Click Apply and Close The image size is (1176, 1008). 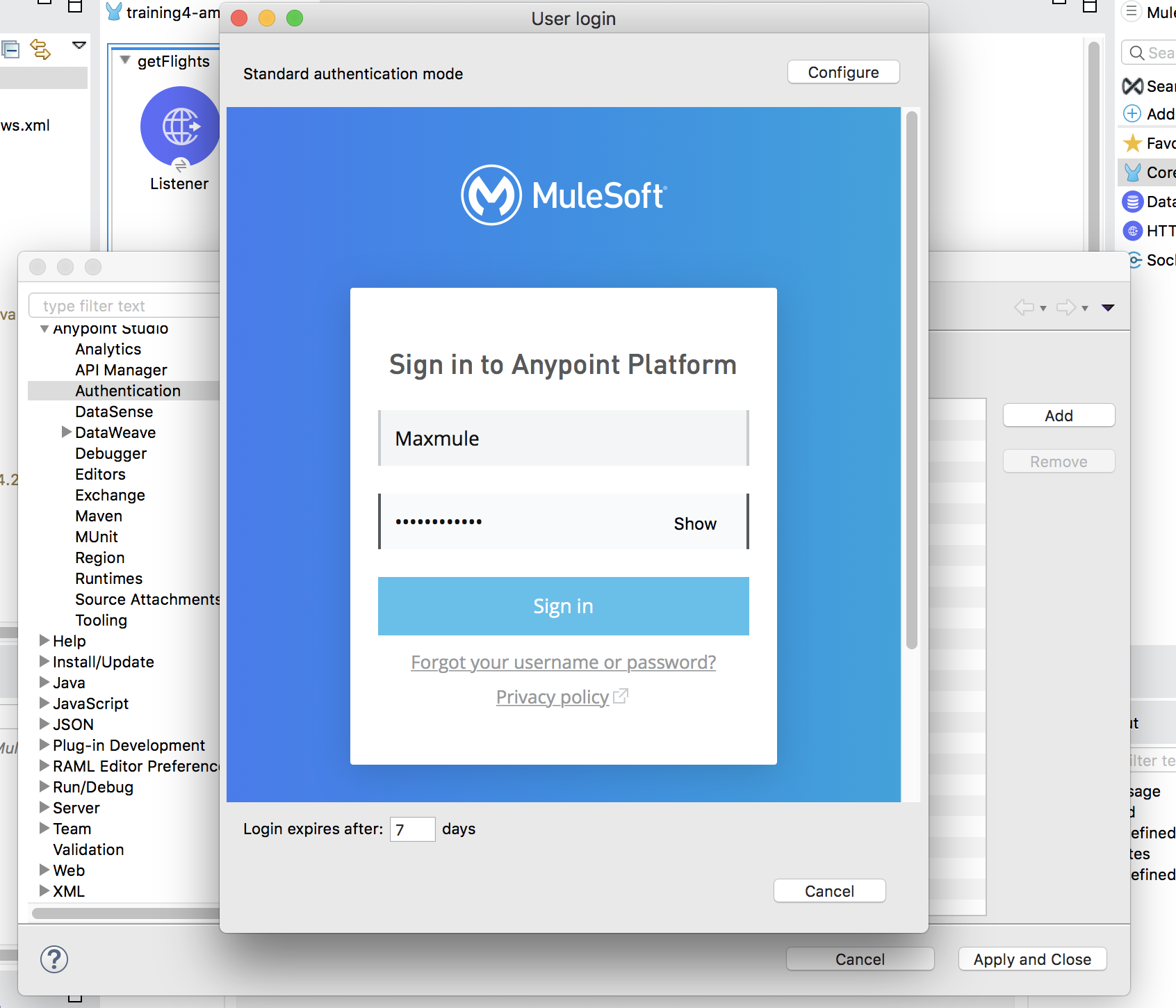[1032, 959]
